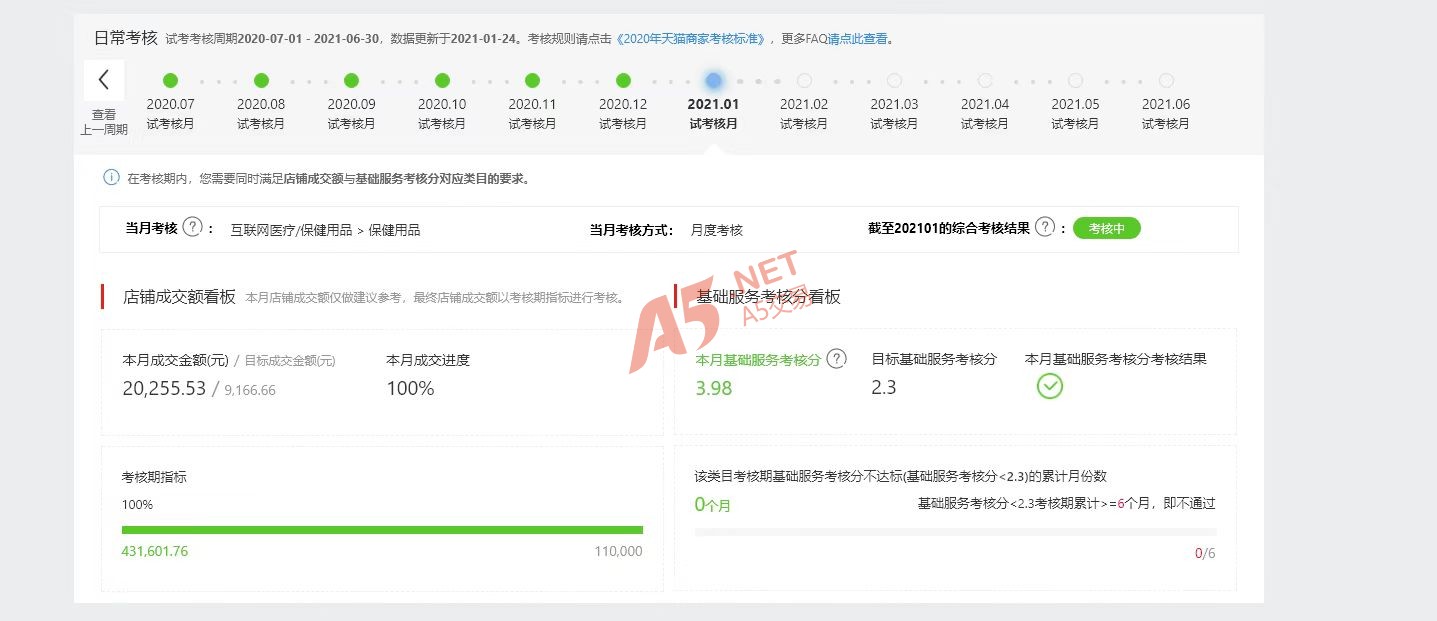Open the FAQ 请点此查看 link

click(857, 39)
